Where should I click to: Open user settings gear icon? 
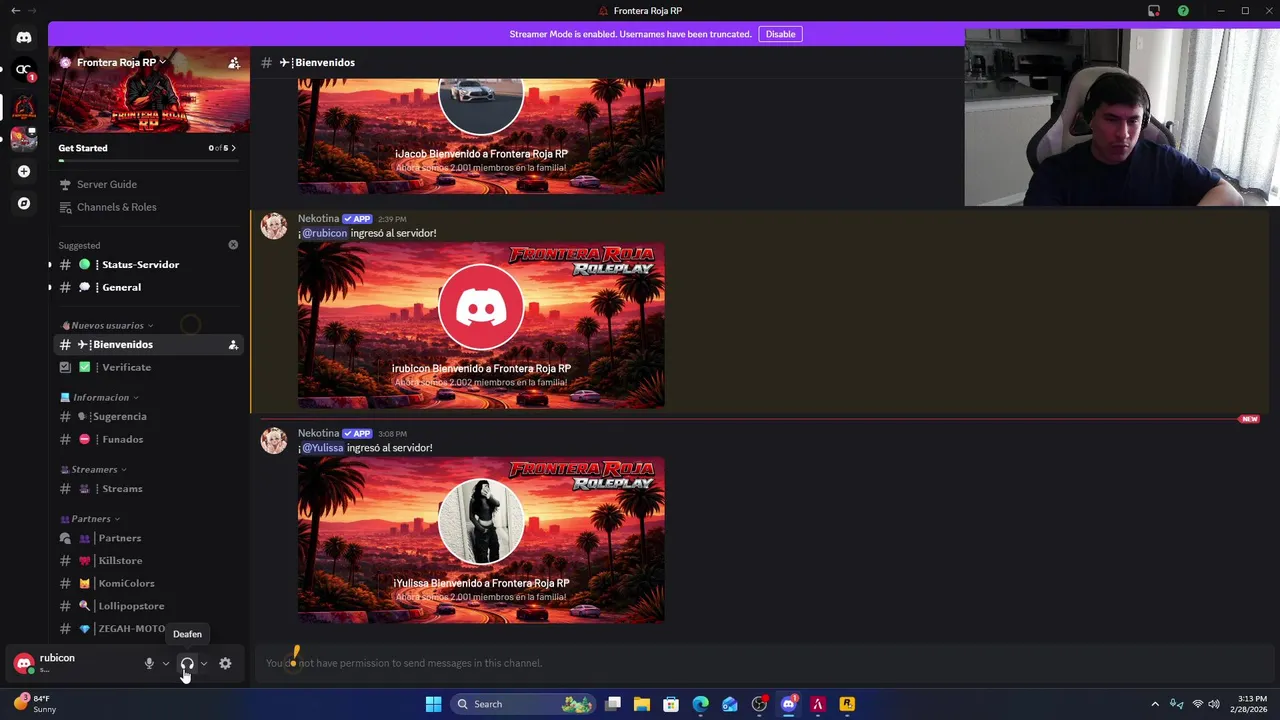tap(225, 663)
